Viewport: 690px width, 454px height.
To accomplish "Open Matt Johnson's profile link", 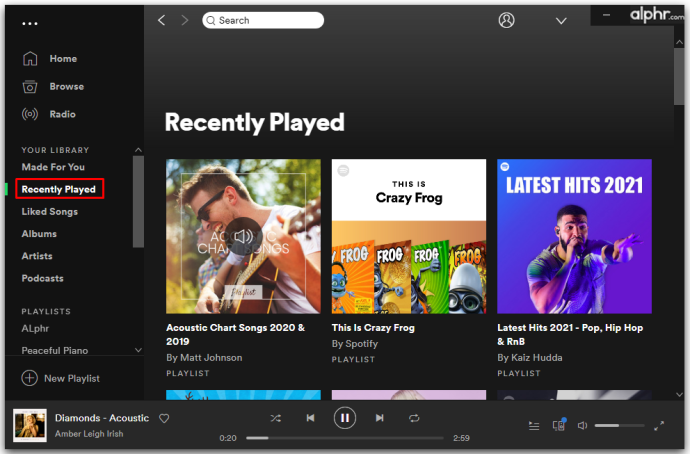I will [211, 358].
